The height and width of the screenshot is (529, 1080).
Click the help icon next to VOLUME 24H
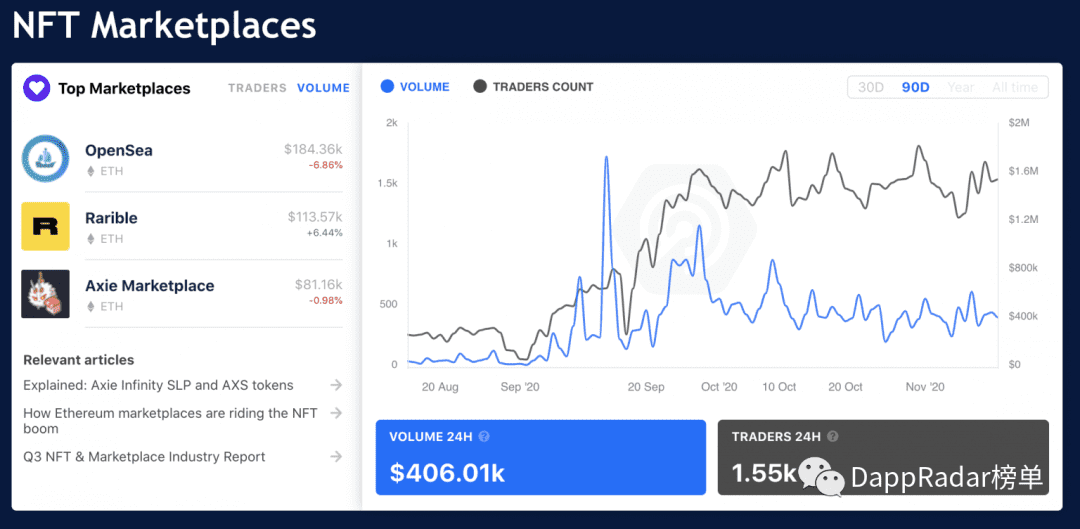click(484, 436)
